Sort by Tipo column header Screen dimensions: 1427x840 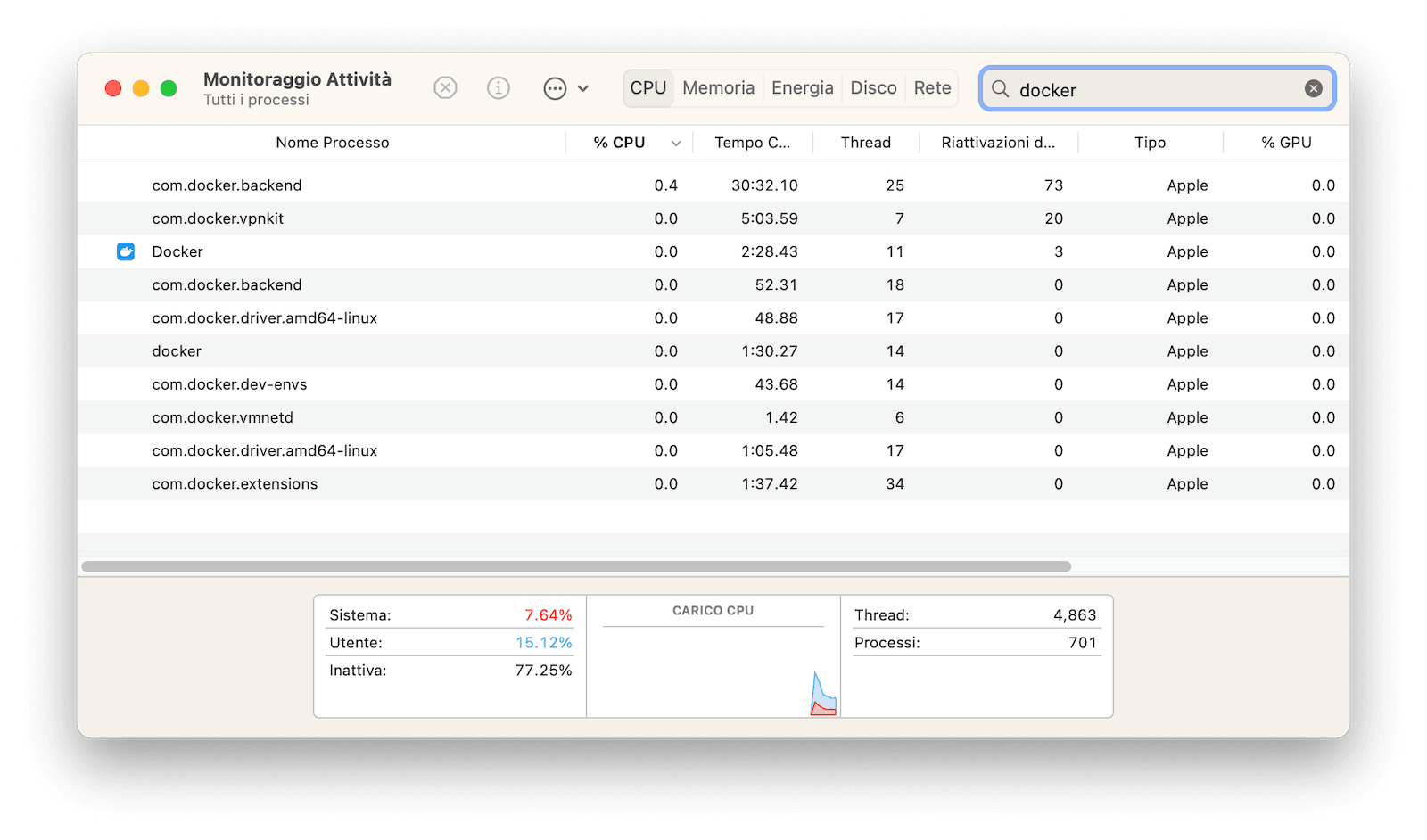coord(1151,143)
